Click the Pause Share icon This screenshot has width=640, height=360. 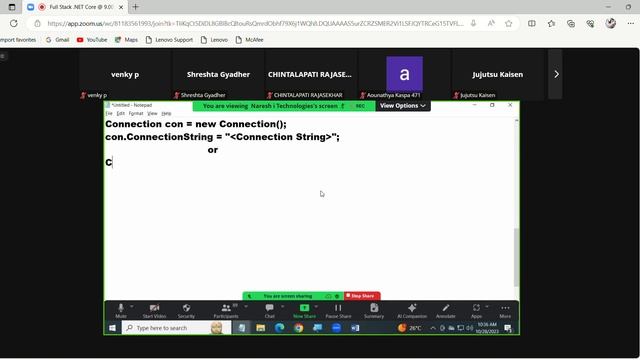click(x=338, y=308)
